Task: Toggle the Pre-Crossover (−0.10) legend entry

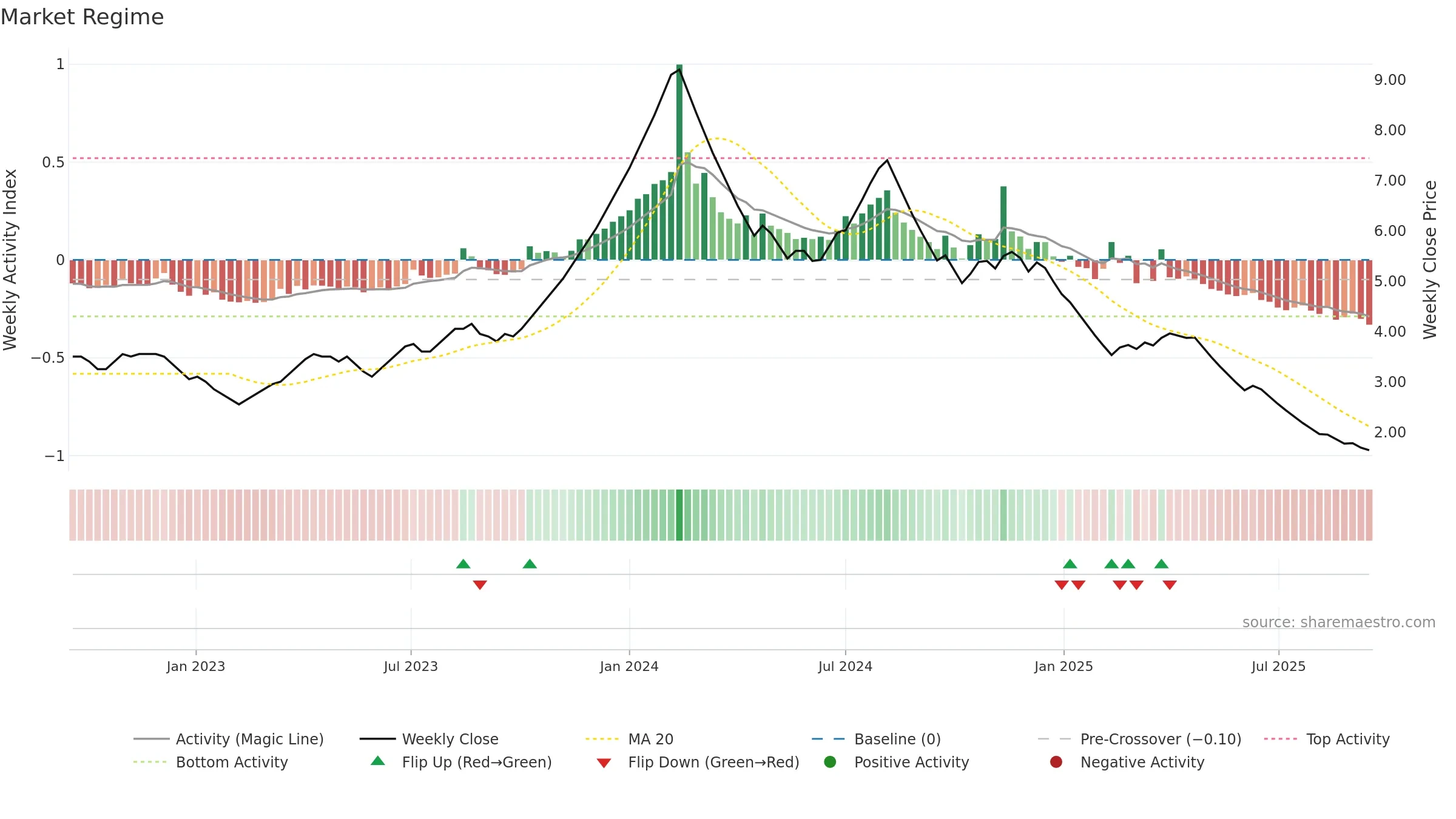Action: point(1139,739)
